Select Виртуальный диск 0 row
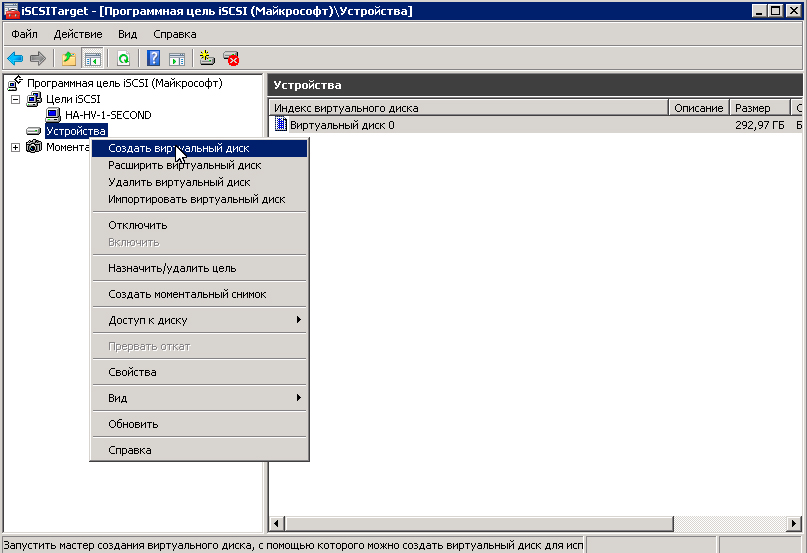This screenshot has width=807, height=553. click(x=535, y=125)
